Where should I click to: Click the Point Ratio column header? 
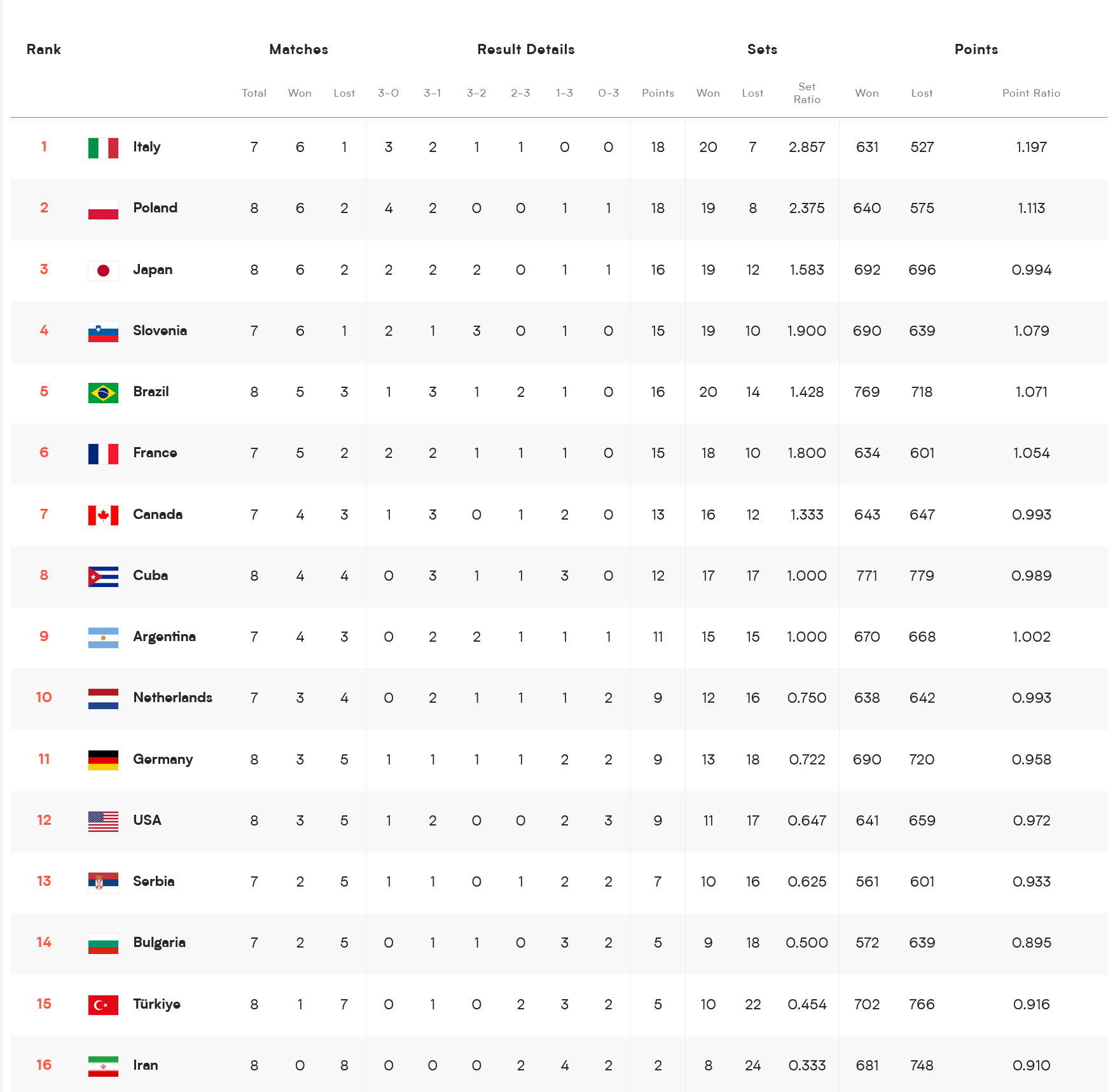(1031, 93)
